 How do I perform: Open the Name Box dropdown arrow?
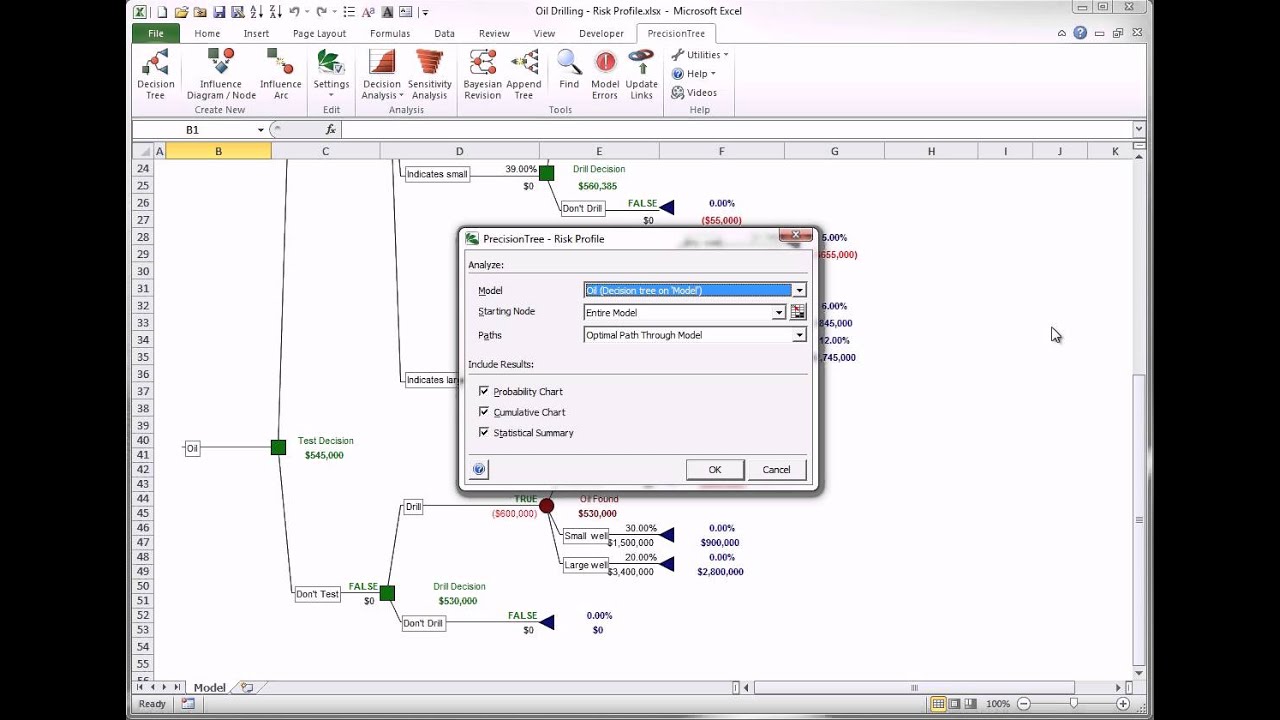(261, 130)
